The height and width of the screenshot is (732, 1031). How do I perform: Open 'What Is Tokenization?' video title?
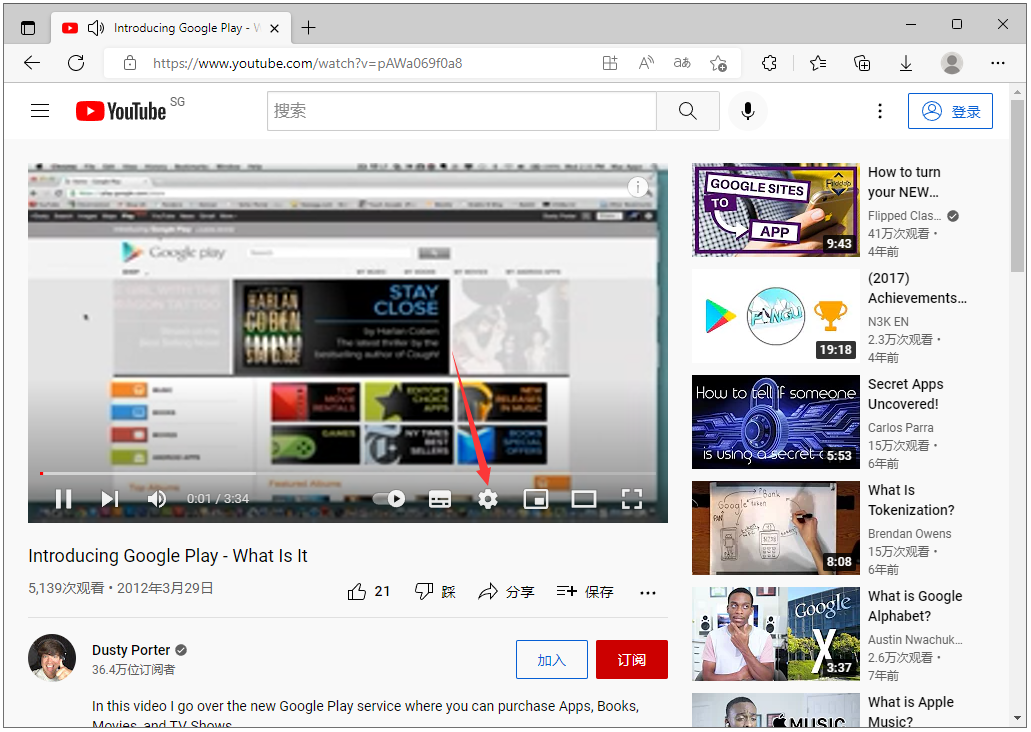coord(911,500)
